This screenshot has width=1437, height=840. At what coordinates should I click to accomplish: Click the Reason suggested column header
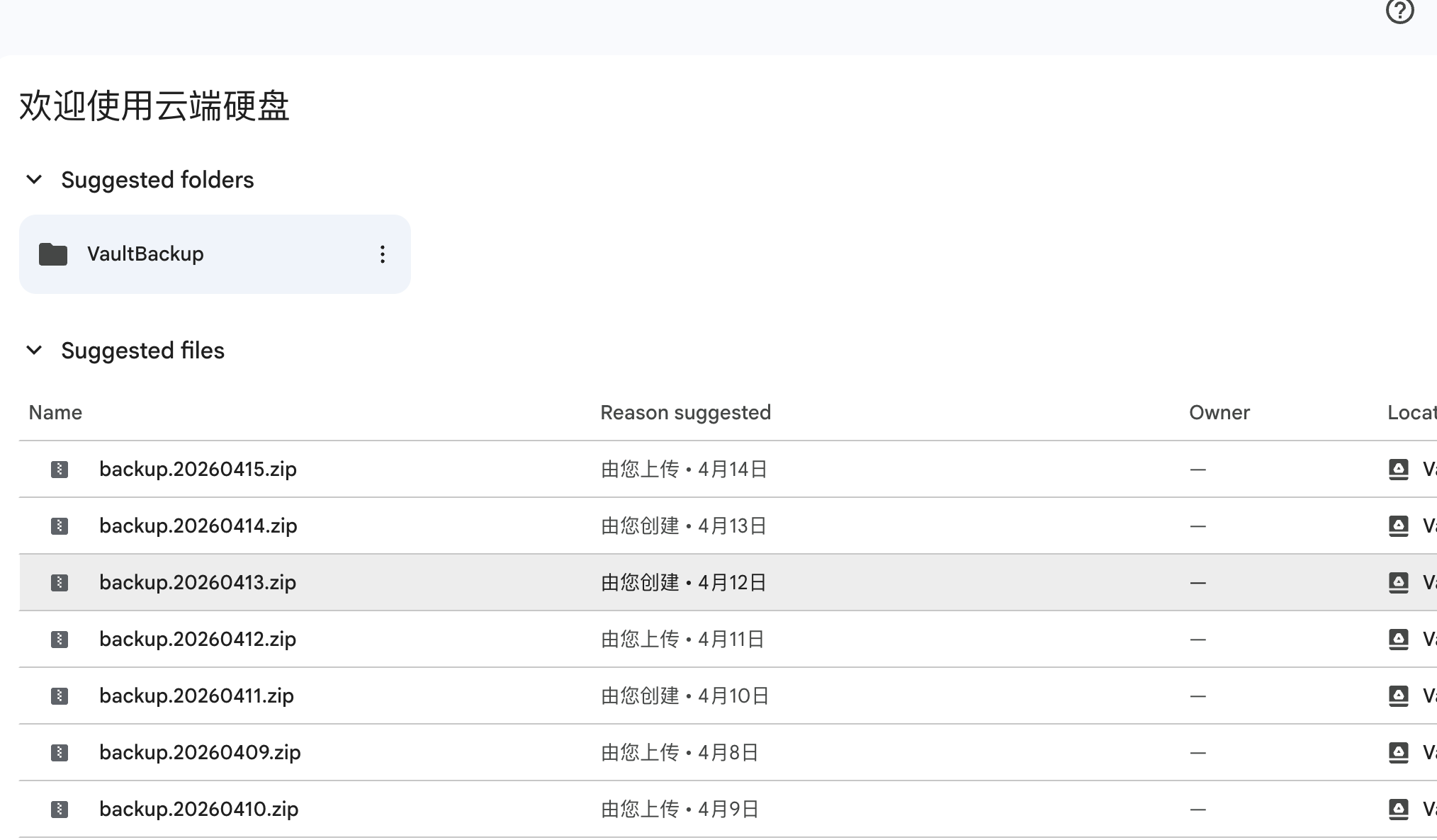point(685,412)
